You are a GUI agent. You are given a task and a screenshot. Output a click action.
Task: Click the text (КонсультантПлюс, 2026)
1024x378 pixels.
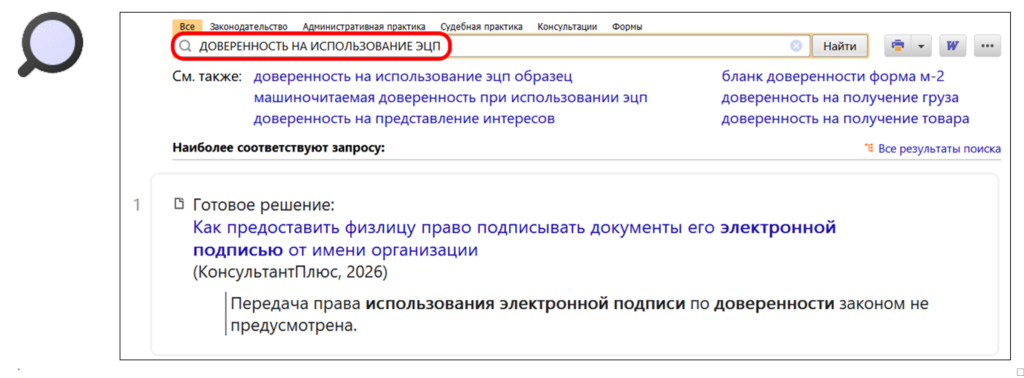coord(290,272)
